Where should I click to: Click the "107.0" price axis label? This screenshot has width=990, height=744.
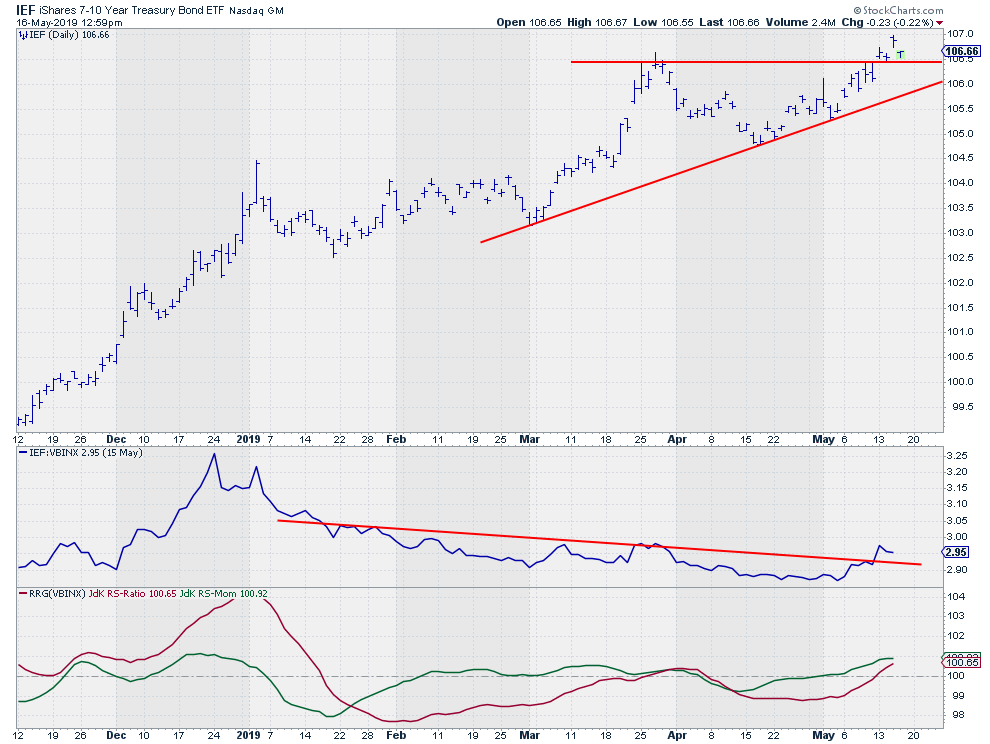pyautogui.click(x=958, y=33)
